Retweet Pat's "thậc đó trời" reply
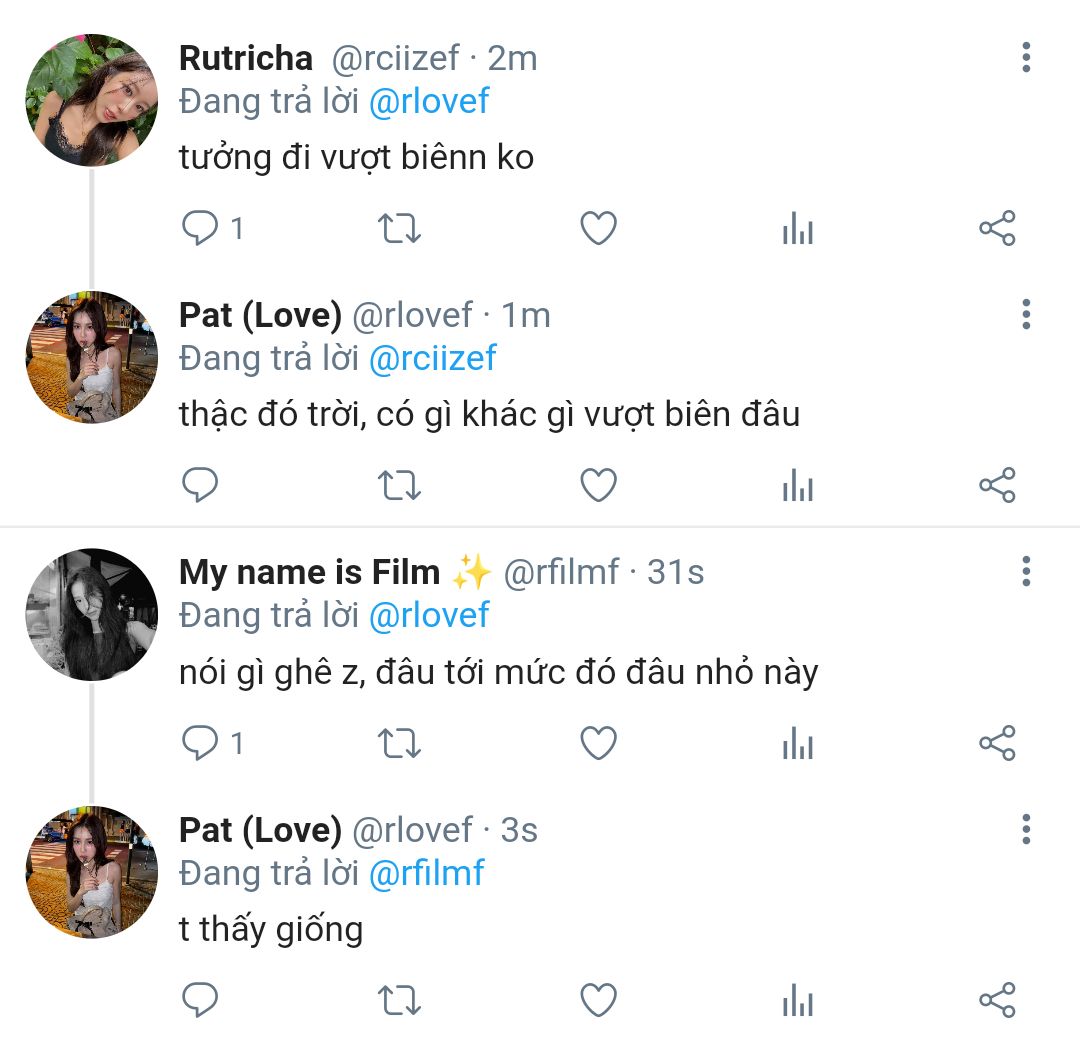The width and height of the screenshot is (1080, 1038). coord(399,486)
